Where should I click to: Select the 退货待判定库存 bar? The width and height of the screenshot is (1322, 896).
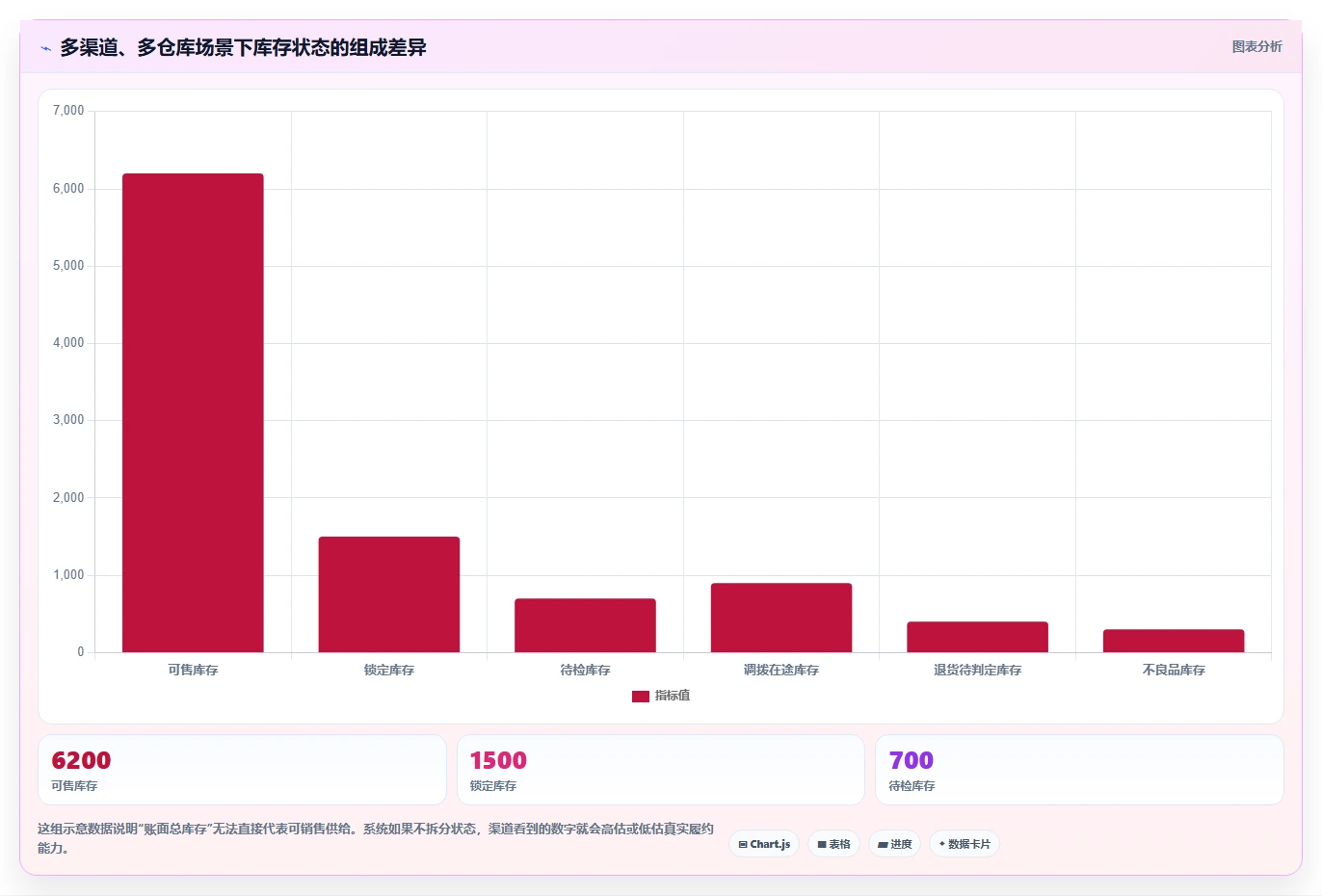pyautogui.click(x=977, y=637)
